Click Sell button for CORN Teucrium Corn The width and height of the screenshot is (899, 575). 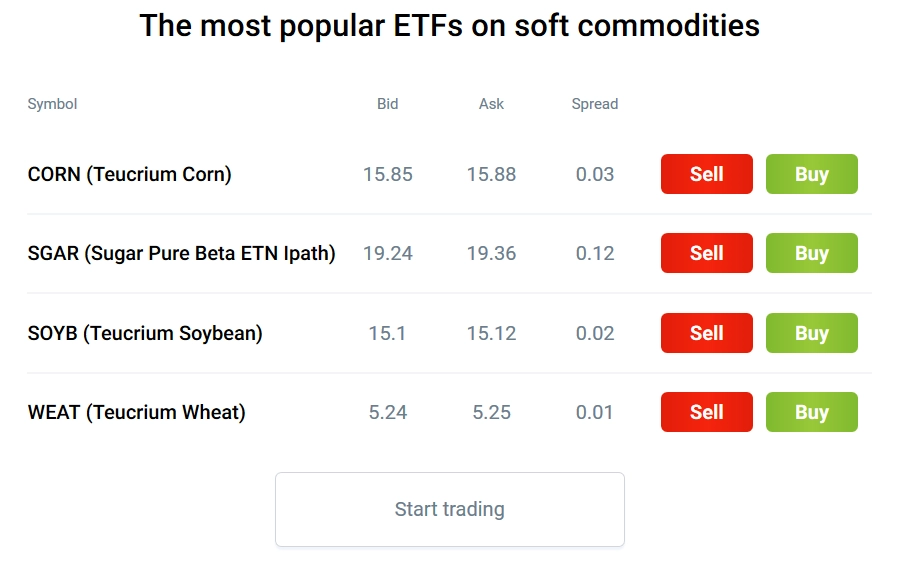(706, 174)
